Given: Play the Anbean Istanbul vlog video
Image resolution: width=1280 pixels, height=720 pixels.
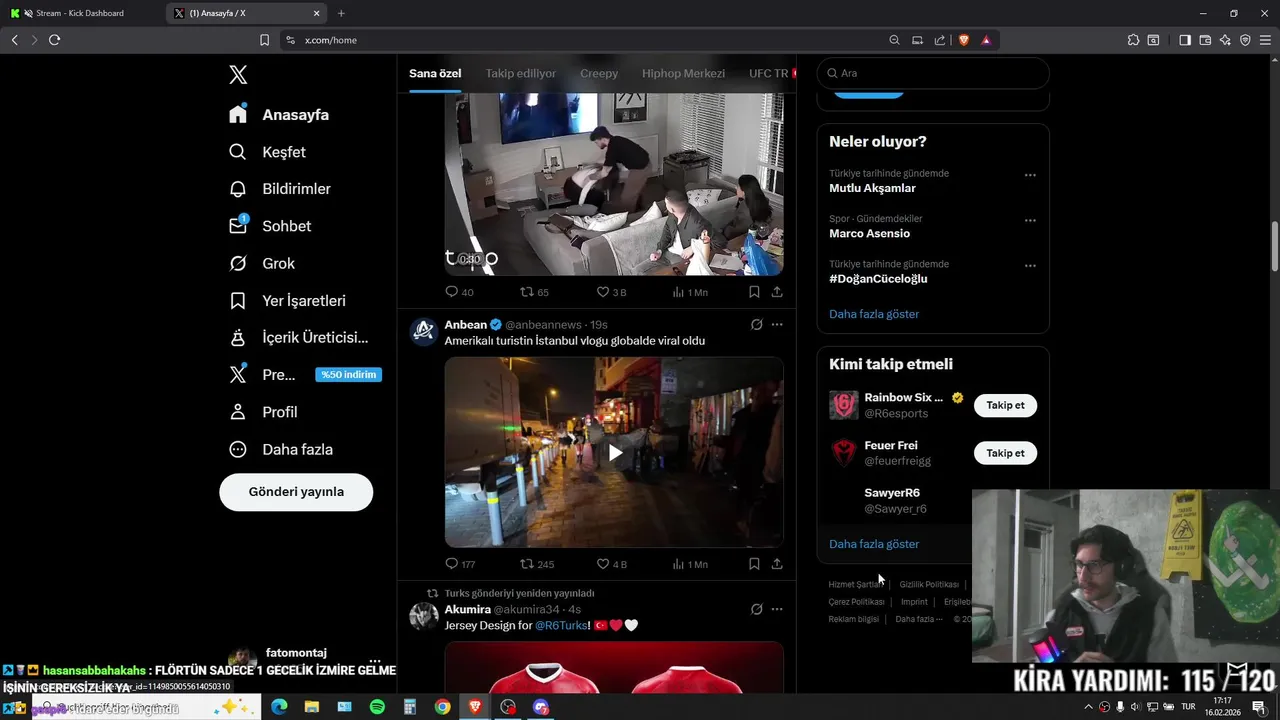Looking at the screenshot, I should 615,453.
